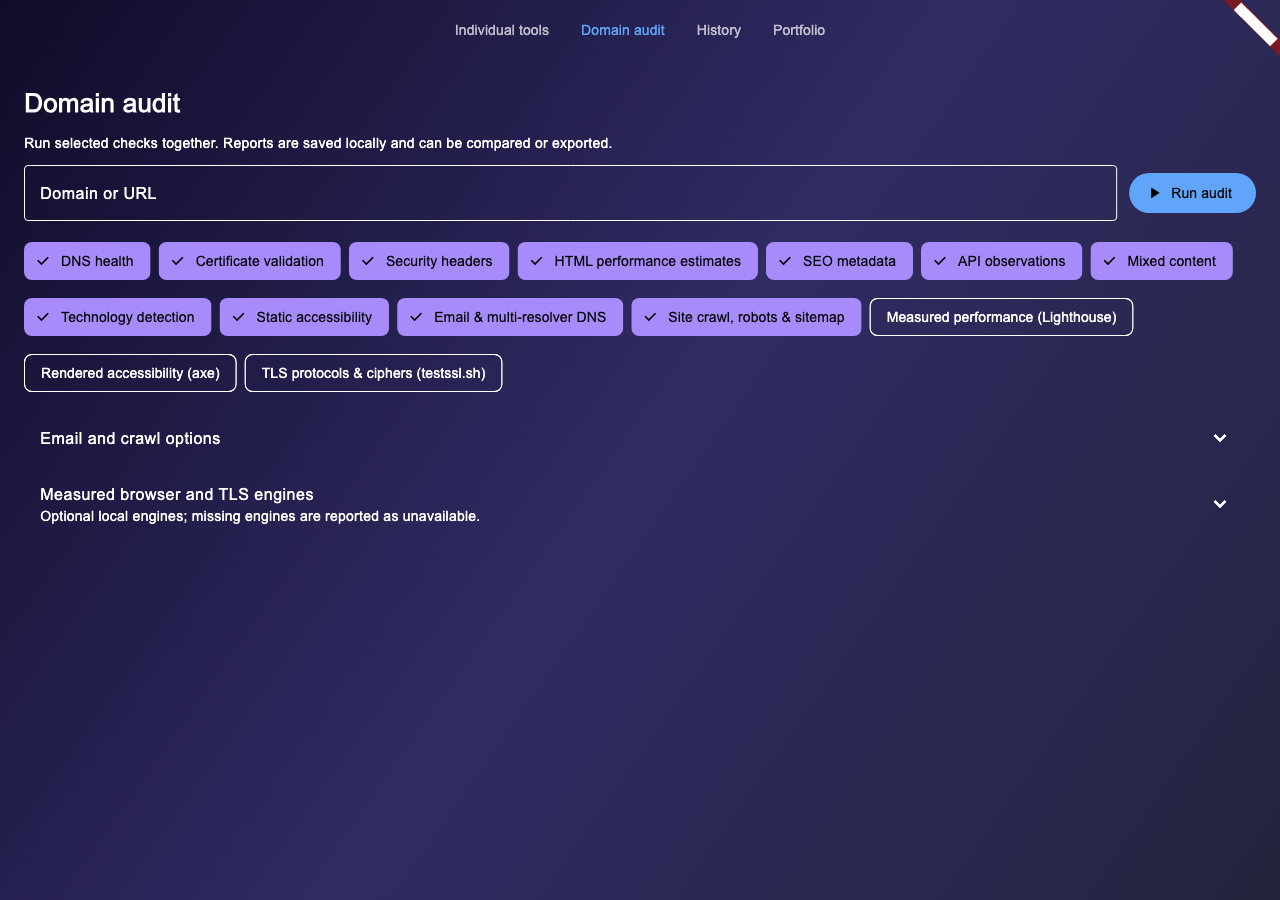This screenshot has height=900, width=1280.
Task: Go to the Portfolio tab
Action: (799, 30)
